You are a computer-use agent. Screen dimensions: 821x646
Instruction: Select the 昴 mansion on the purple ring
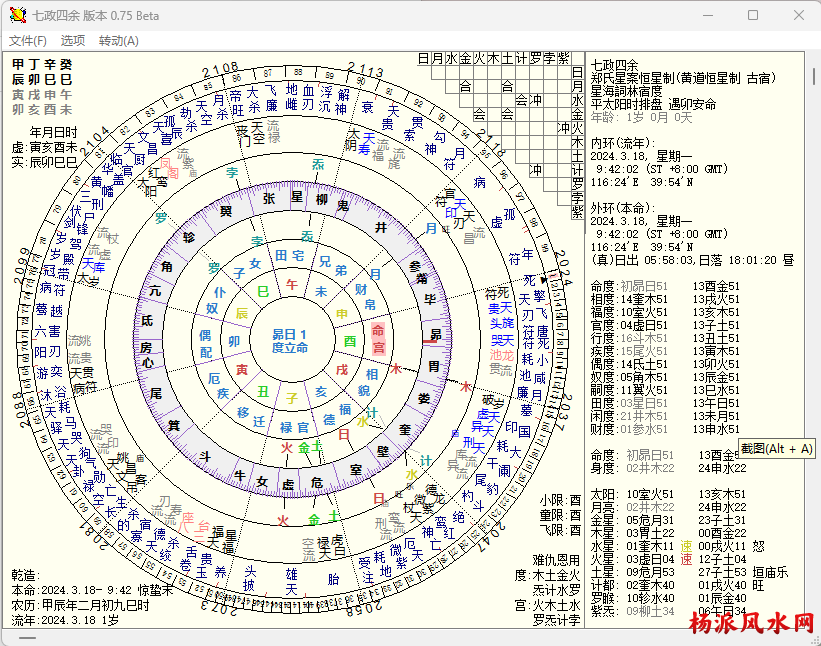436,333
